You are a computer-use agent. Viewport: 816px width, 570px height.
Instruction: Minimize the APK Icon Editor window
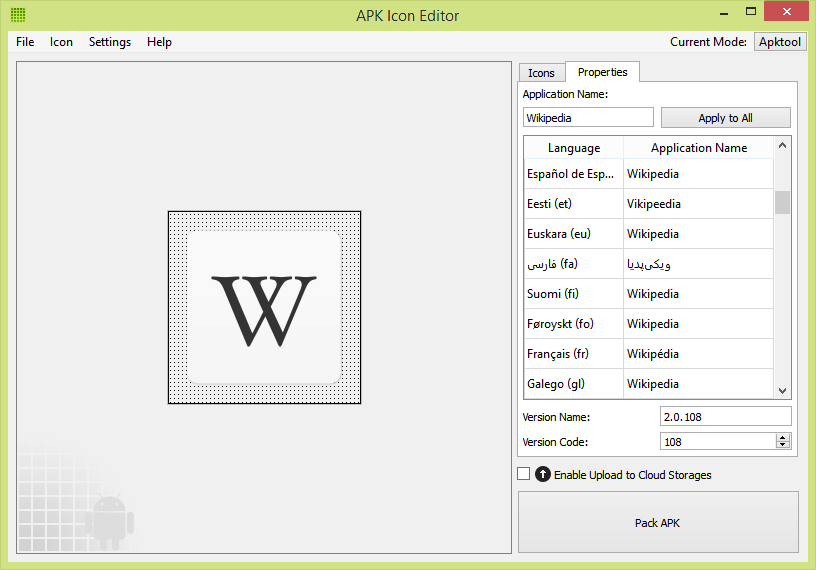pyautogui.click(x=724, y=12)
